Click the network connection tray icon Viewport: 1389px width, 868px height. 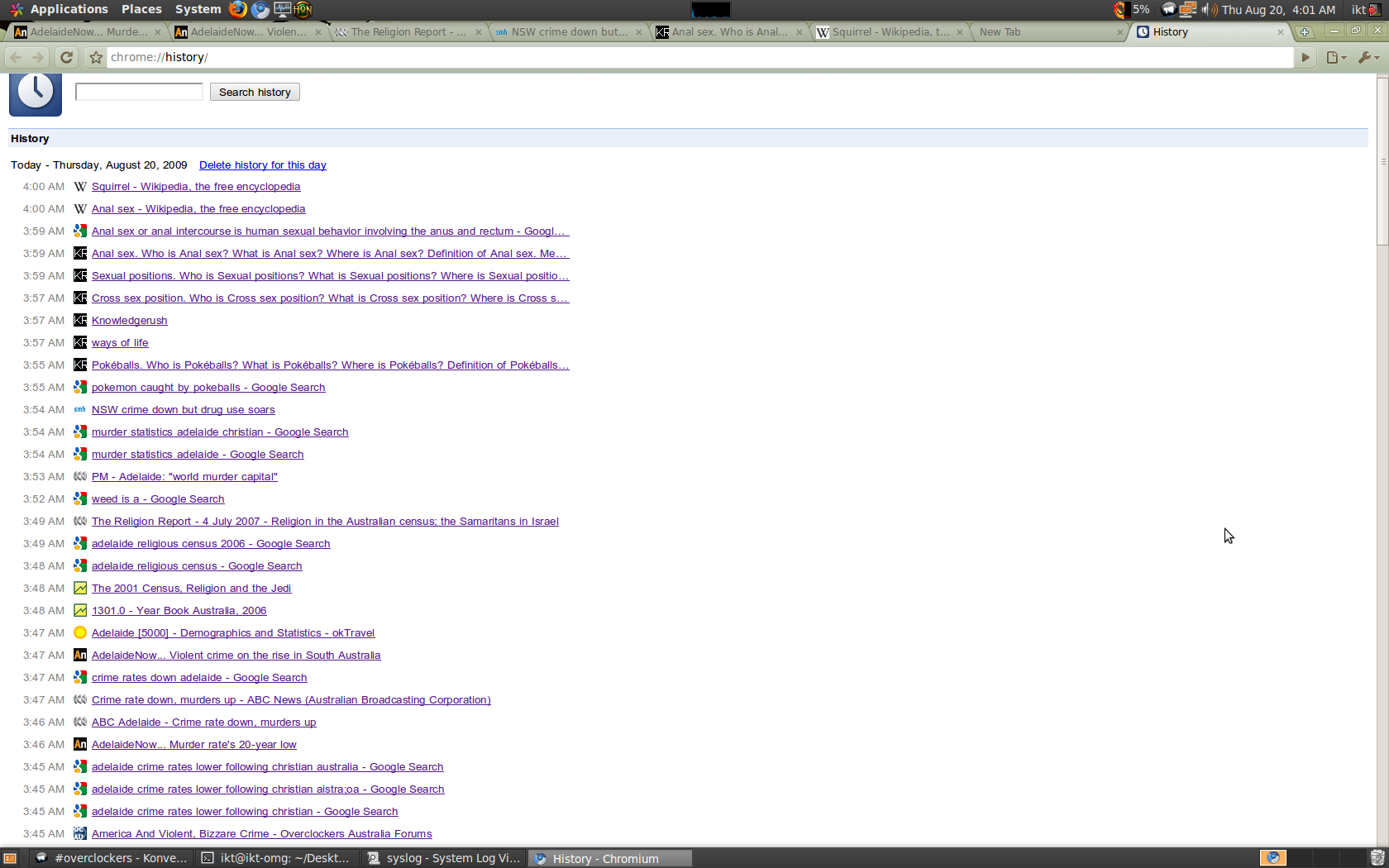(1188, 9)
